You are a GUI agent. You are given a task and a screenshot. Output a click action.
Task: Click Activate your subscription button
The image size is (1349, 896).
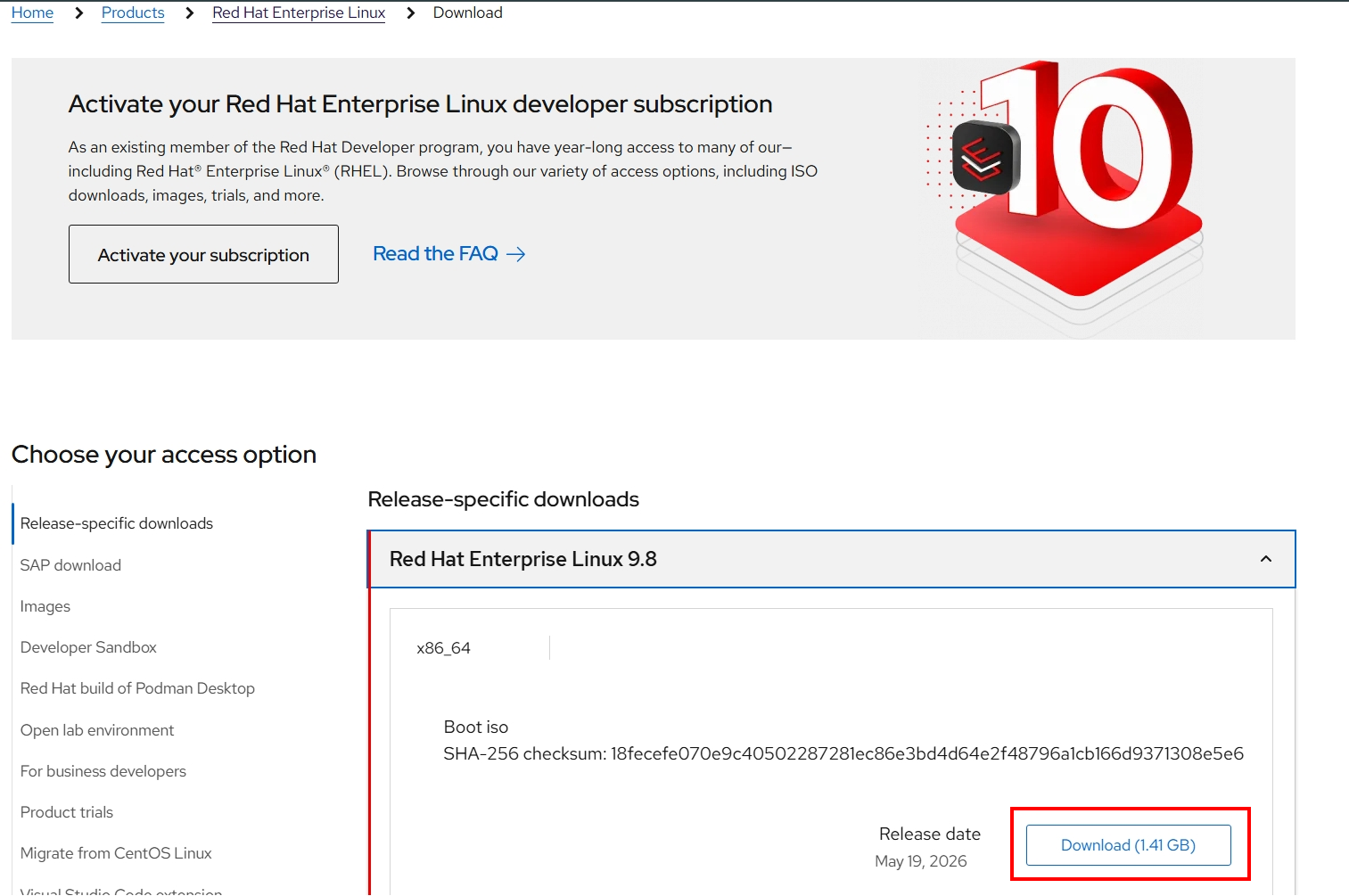(x=203, y=254)
